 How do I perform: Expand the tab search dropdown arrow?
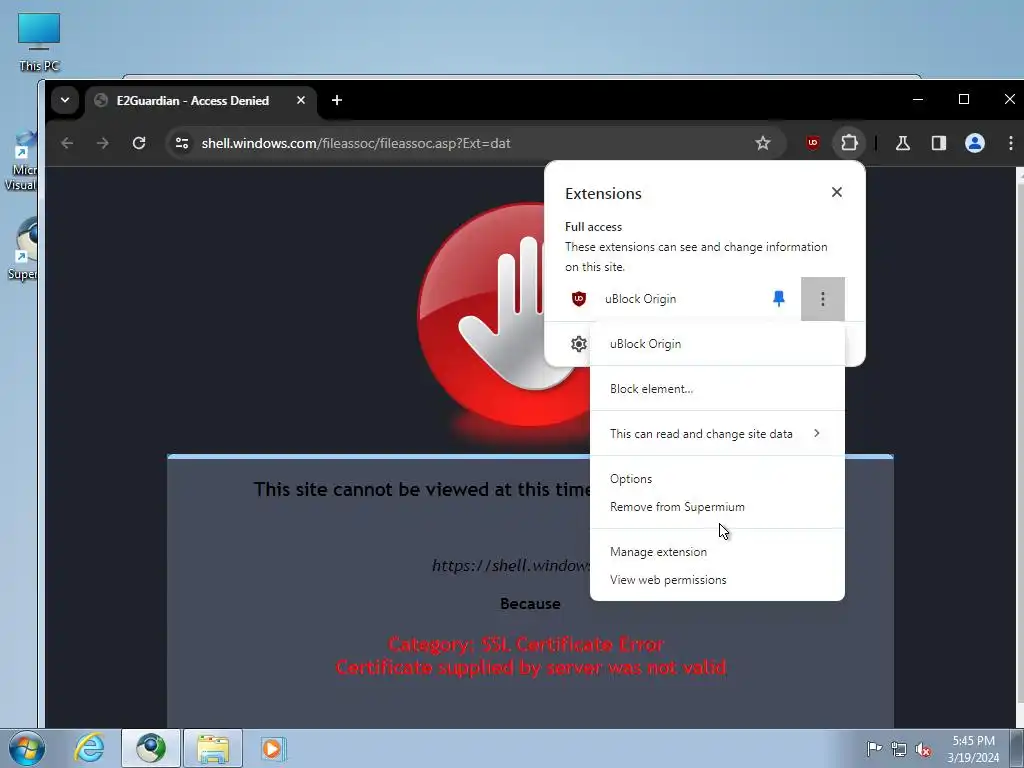(x=65, y=100)
